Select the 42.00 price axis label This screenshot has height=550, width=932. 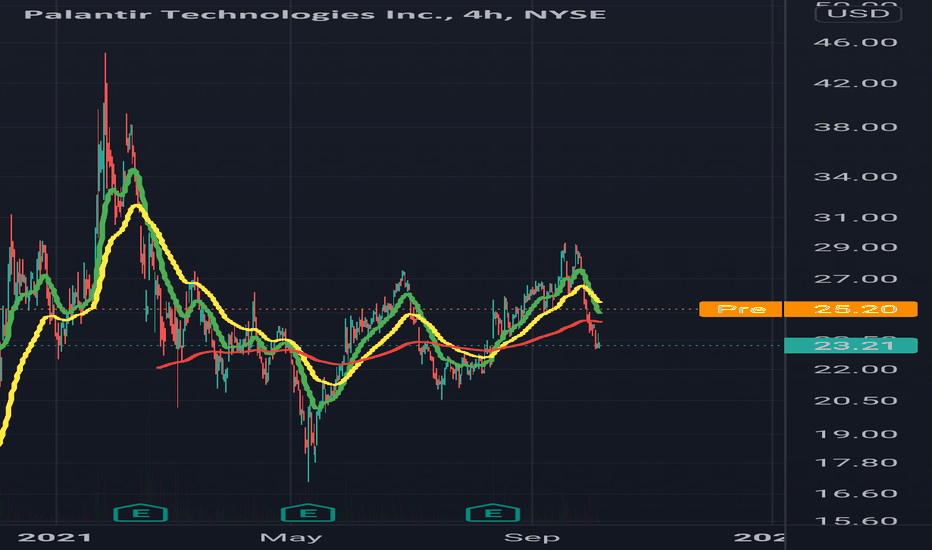(x=855, y=83)
